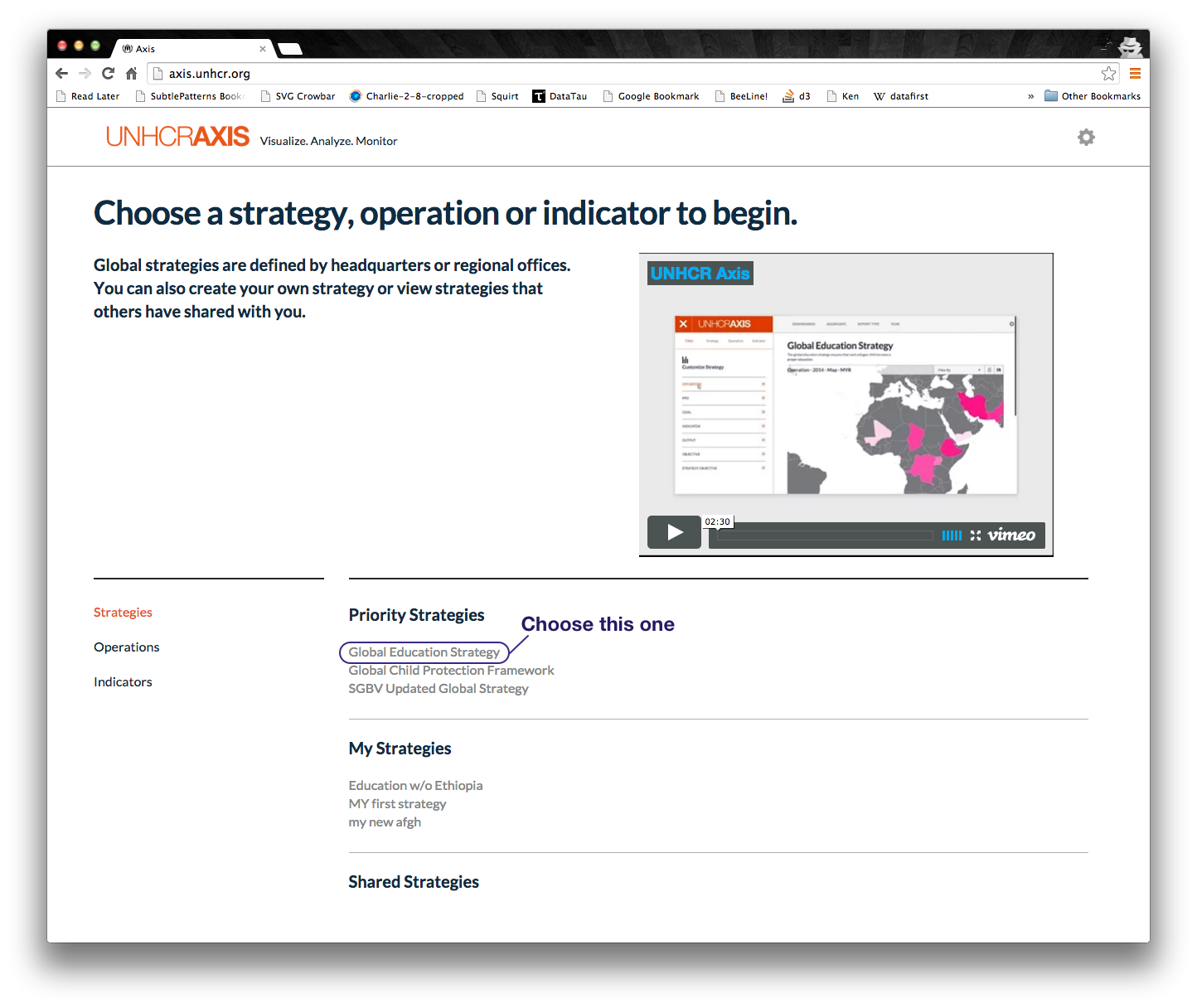Screen dimensions: 1197x1008
Task: Click the Priority Strategies heading
Action: point(416,615)
